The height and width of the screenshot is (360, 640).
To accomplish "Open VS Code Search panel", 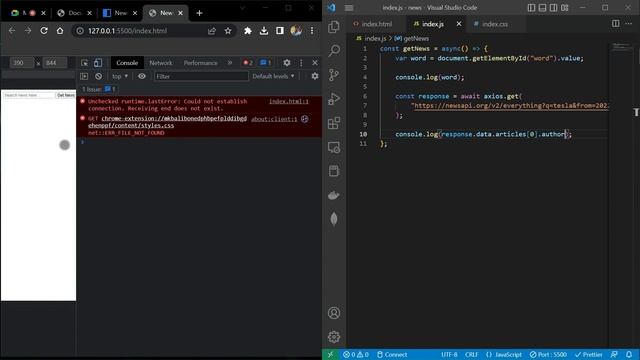I will pyautogui.click(x=334, y=51).
